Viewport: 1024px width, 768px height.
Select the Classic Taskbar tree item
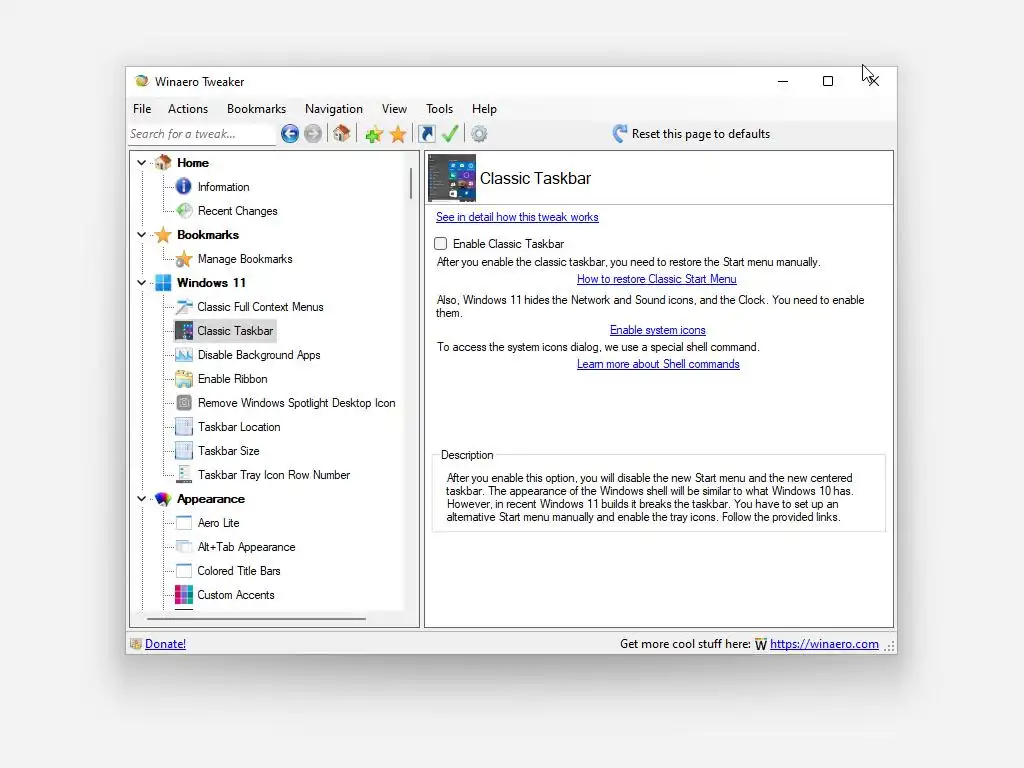225,330
